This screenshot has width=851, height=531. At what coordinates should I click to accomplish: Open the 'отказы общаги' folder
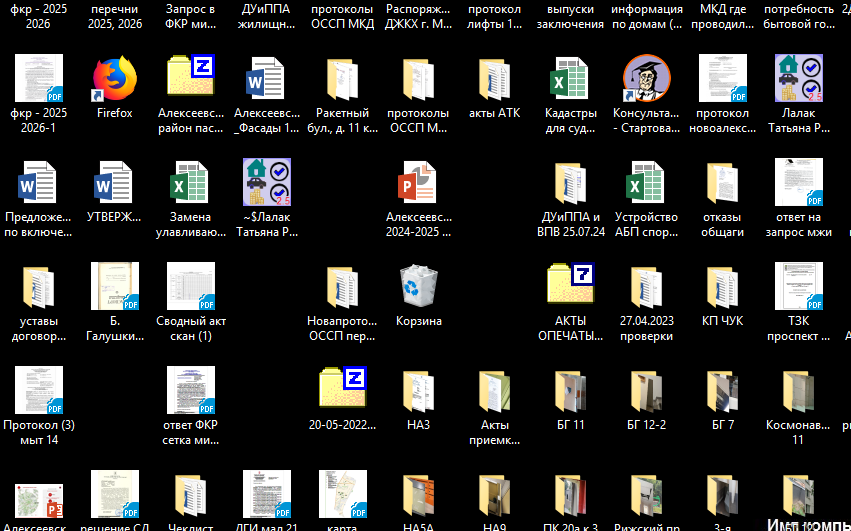722,183
